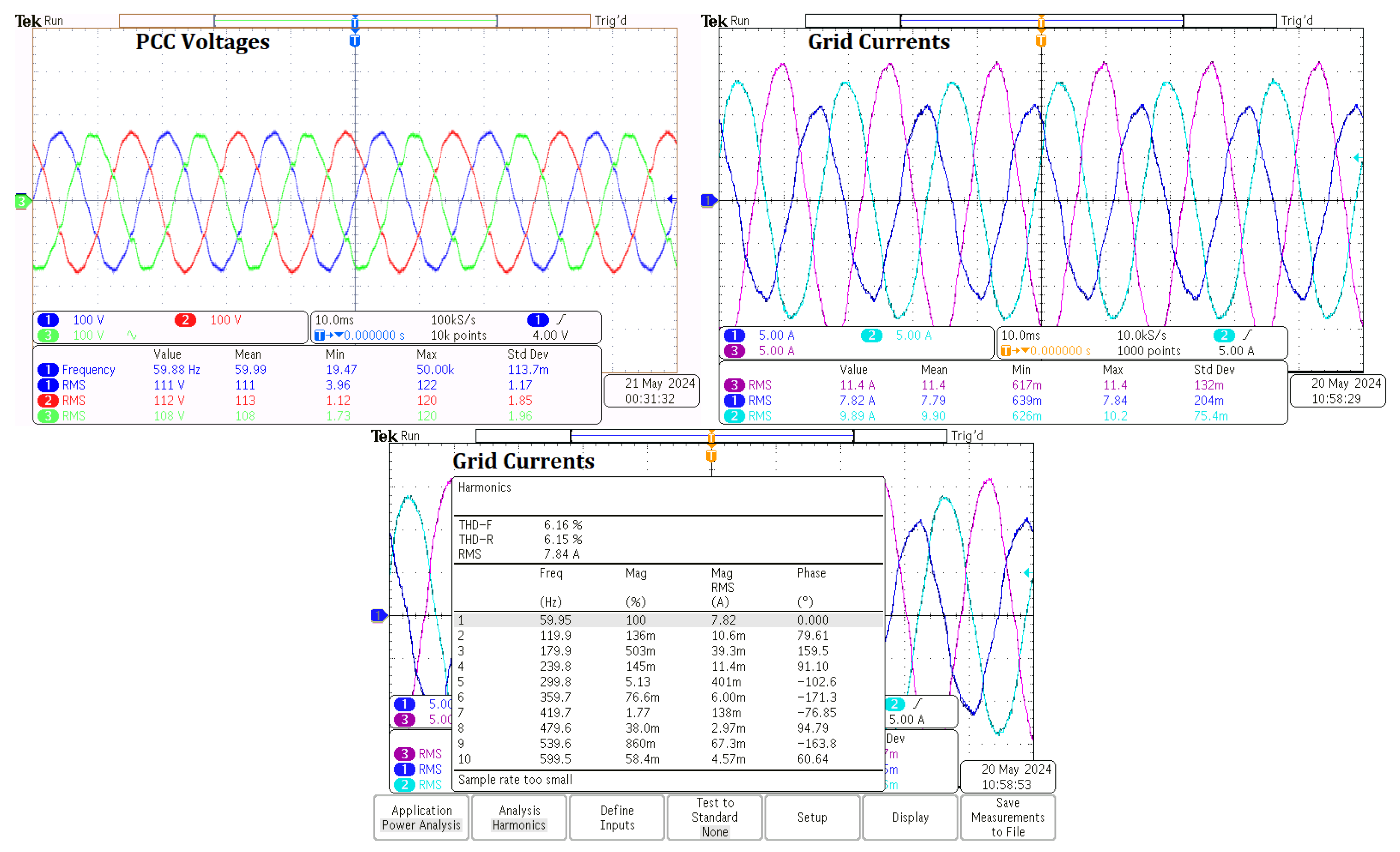The width and height of the screenshot is (1400, 852).
Task: Click cyan trigger level arrow on top Grid Currents
Action: 1357,157
